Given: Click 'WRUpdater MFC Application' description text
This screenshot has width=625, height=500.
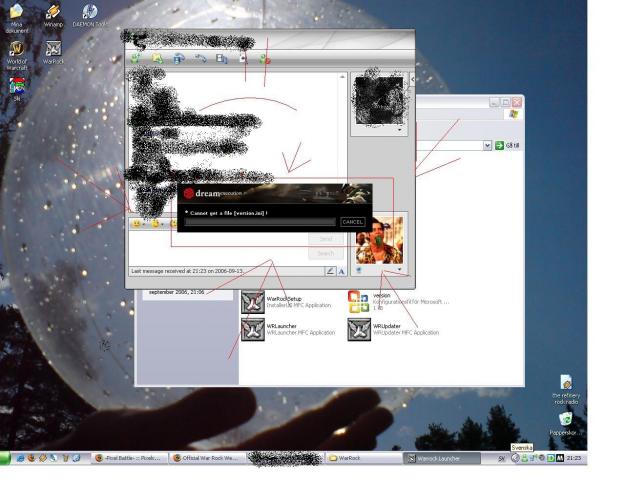Looking at the screenshot, I should tap(406, 333).
